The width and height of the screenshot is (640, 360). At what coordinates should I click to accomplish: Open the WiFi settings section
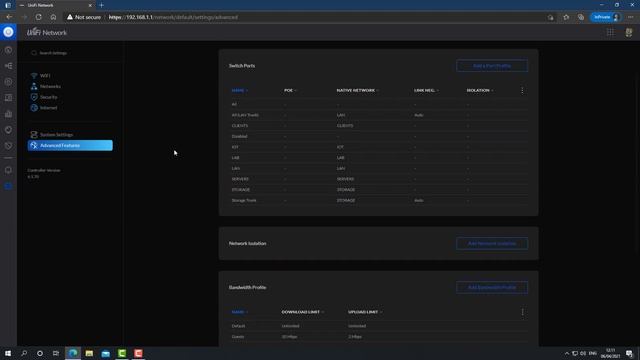45,76
